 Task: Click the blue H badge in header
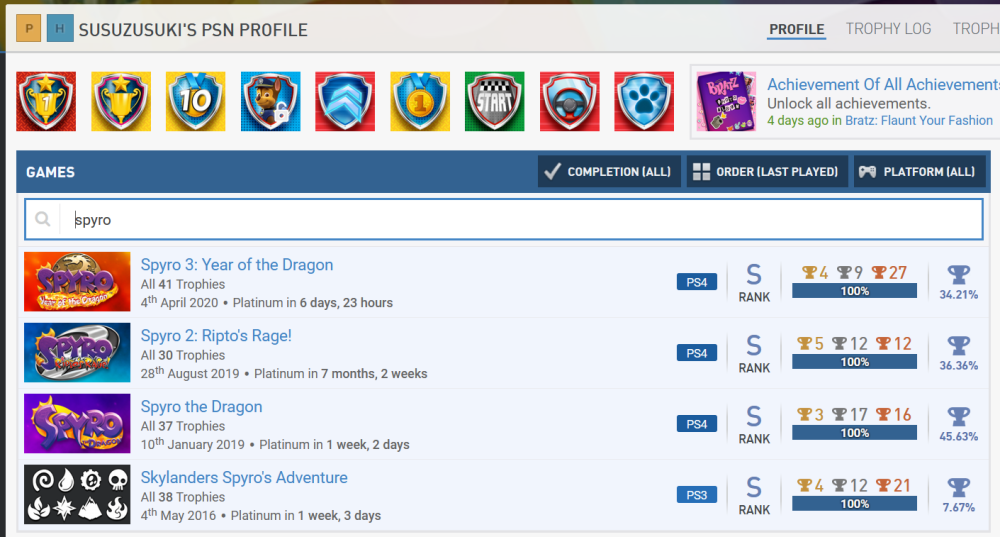(60, 29)
